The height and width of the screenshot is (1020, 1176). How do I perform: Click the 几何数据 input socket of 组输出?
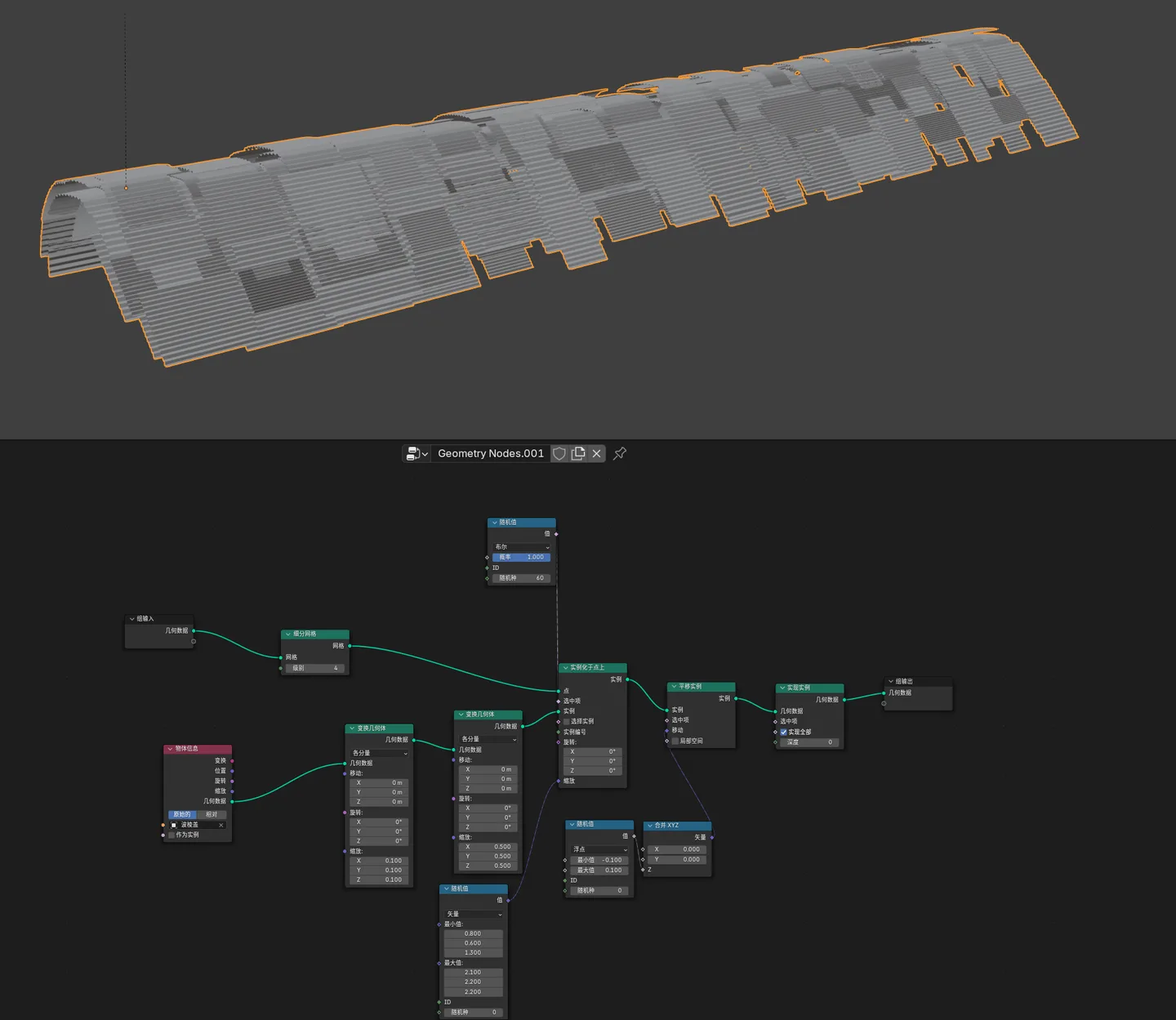(x=884, y=693)
